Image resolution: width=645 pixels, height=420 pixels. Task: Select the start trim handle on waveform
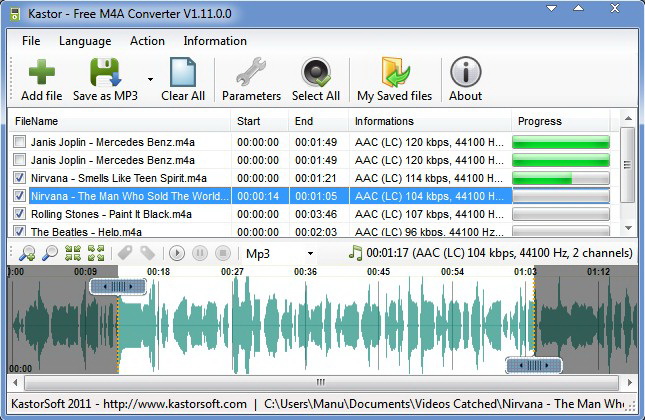(118, 286)
